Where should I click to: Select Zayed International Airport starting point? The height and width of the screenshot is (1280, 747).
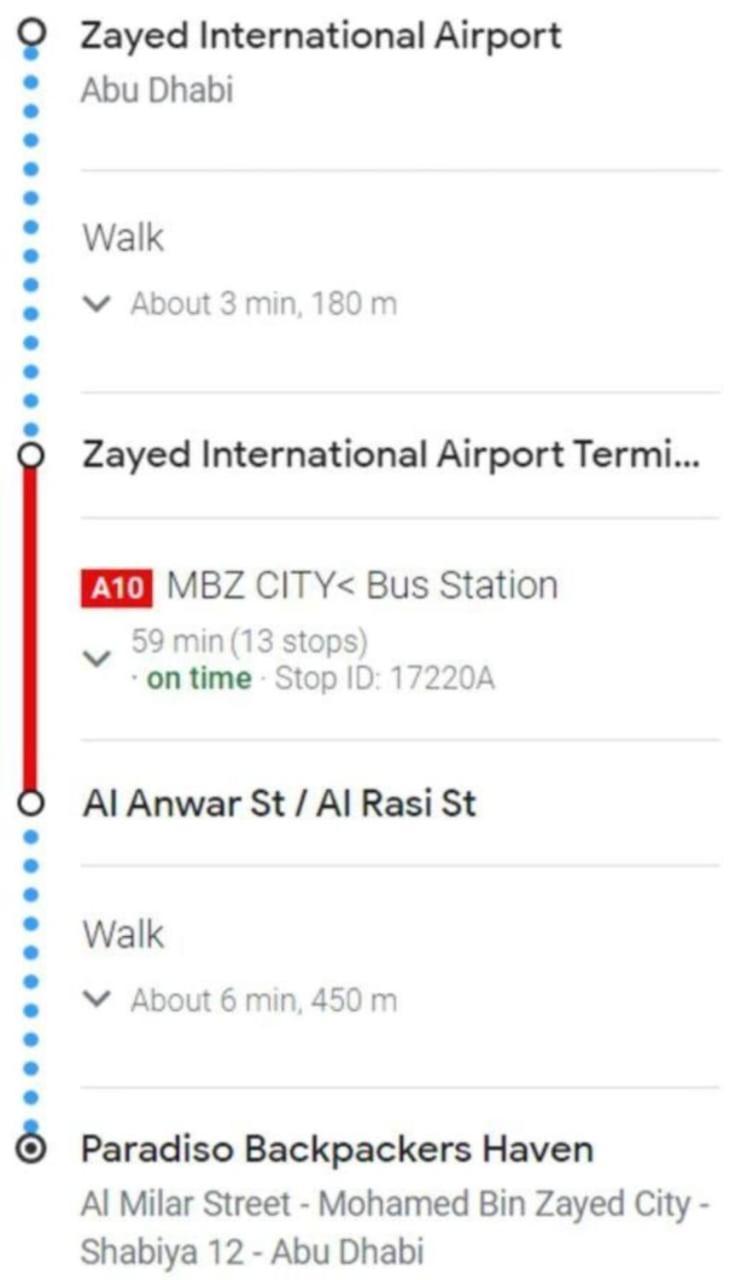pos(321,37)
